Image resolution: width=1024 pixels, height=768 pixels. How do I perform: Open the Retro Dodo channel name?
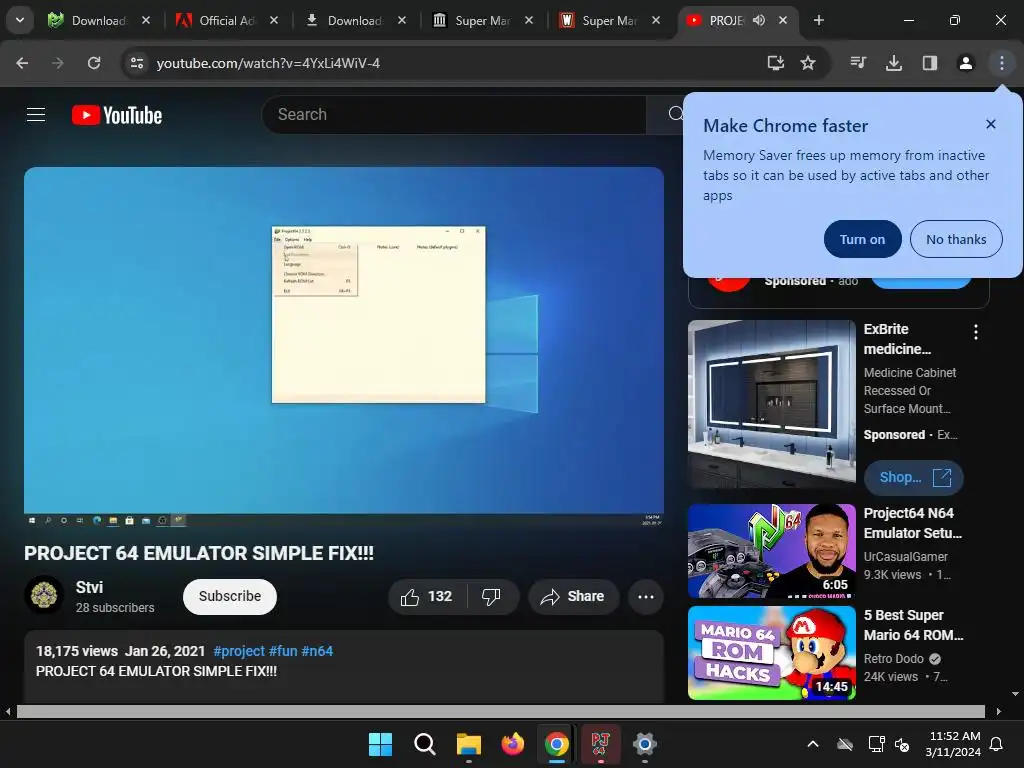point(893,658)
